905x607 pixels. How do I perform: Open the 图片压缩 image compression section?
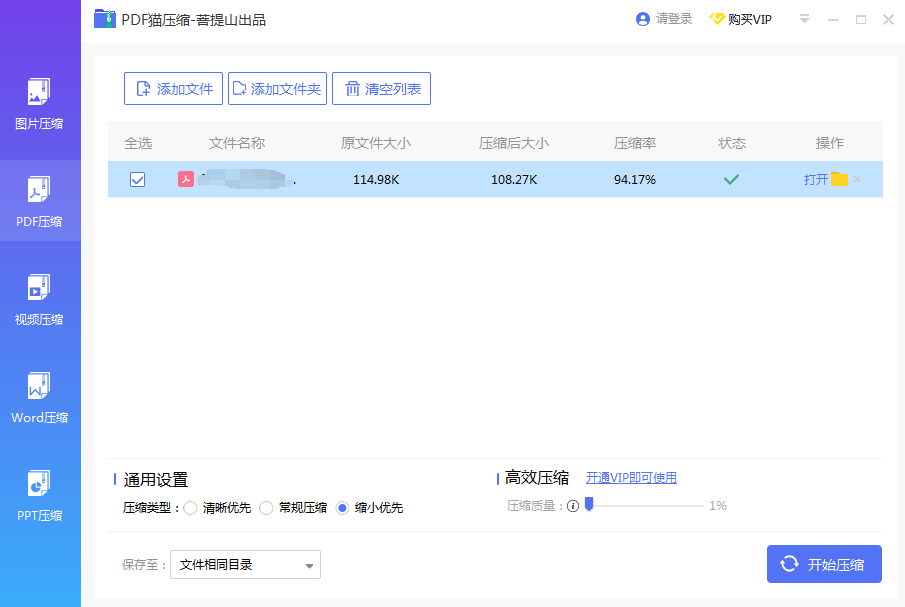pyautogui.click(x=39, y=104)
